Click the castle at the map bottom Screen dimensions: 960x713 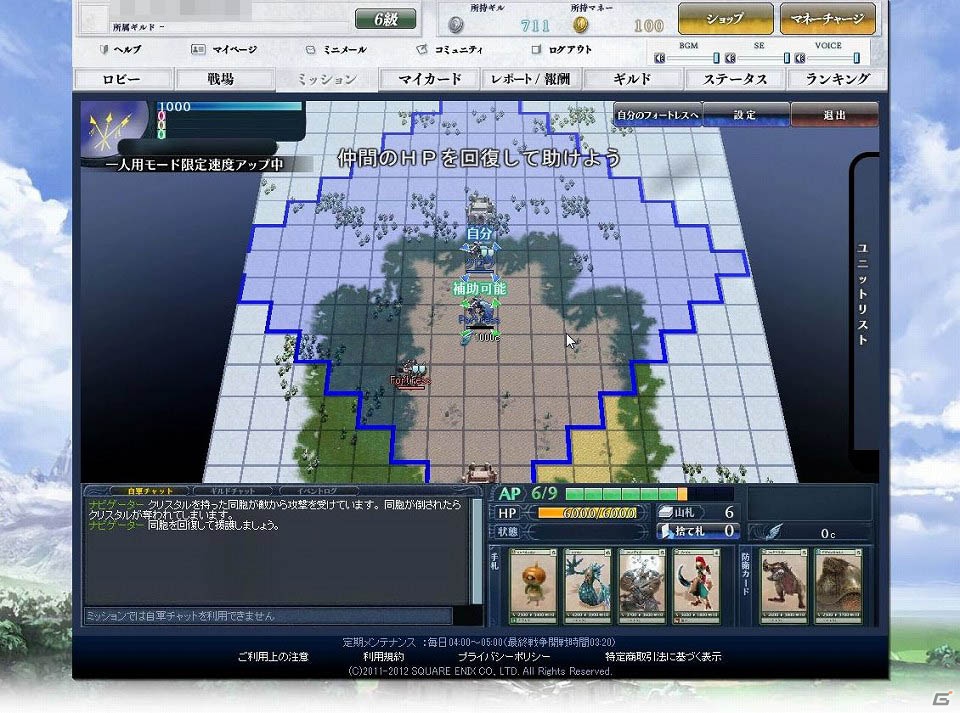(481, 472)
